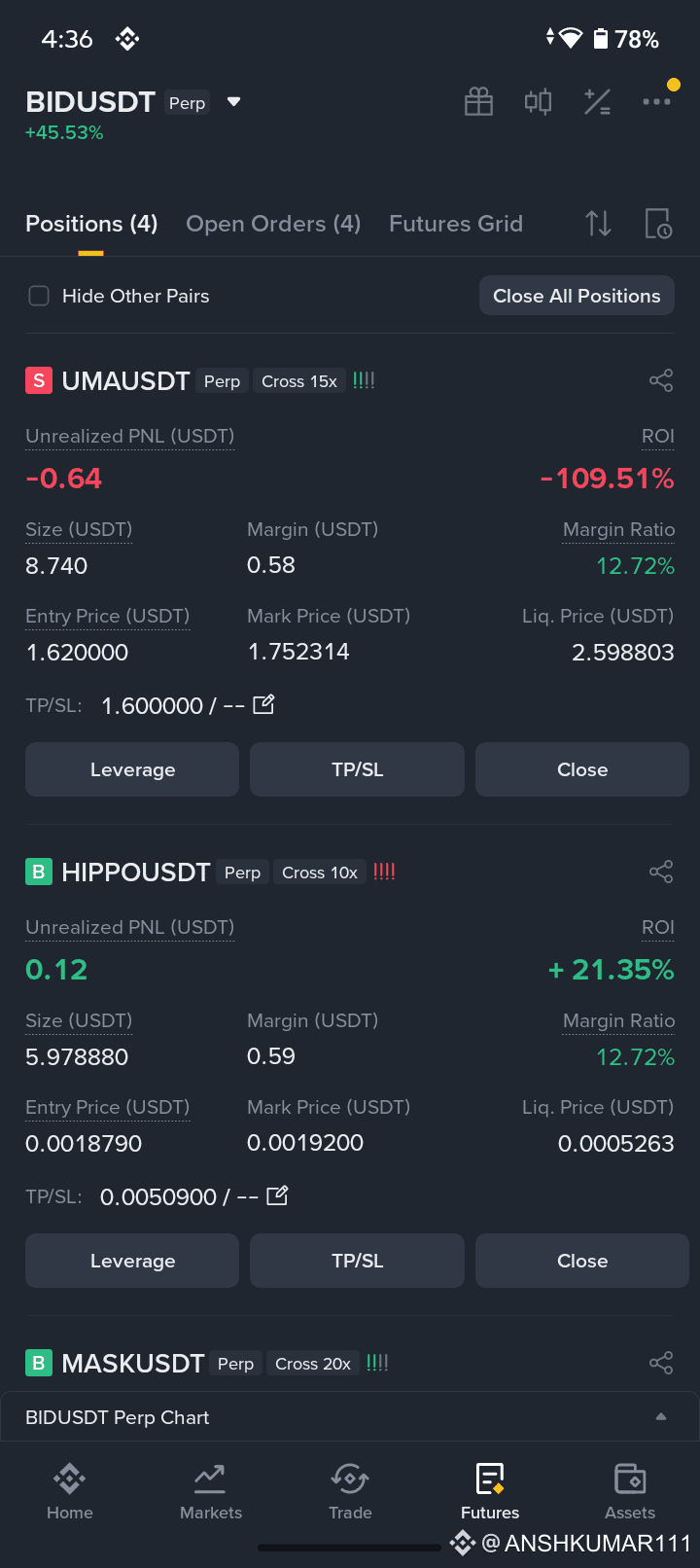Expand the BIDUSDT pair dropdown arrow
700x1568 pixels.
pyautogui.click(x=233, y=101)
